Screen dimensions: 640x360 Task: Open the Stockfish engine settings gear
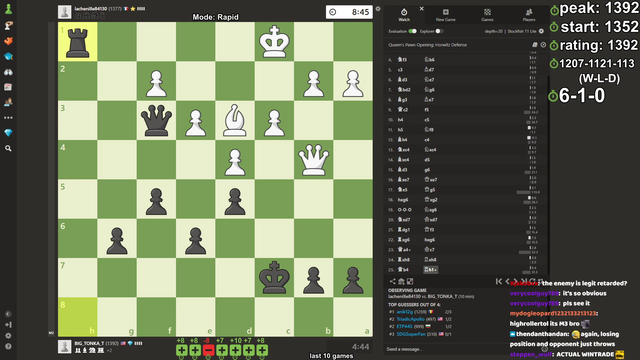click(541, 31)
